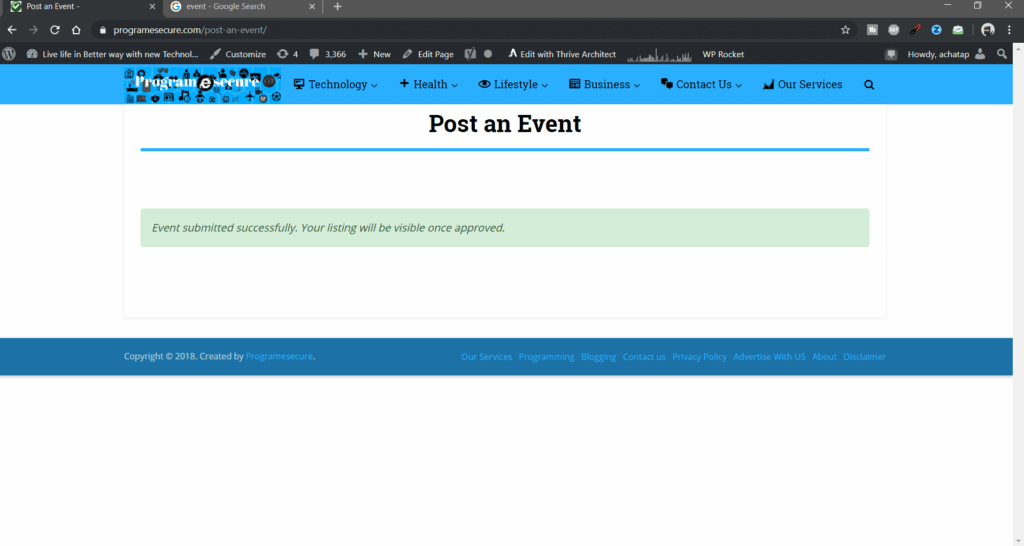Screen dimensions: 1024x546
Task: Open the WordPress logo admin menu
Action: (9, 54)
